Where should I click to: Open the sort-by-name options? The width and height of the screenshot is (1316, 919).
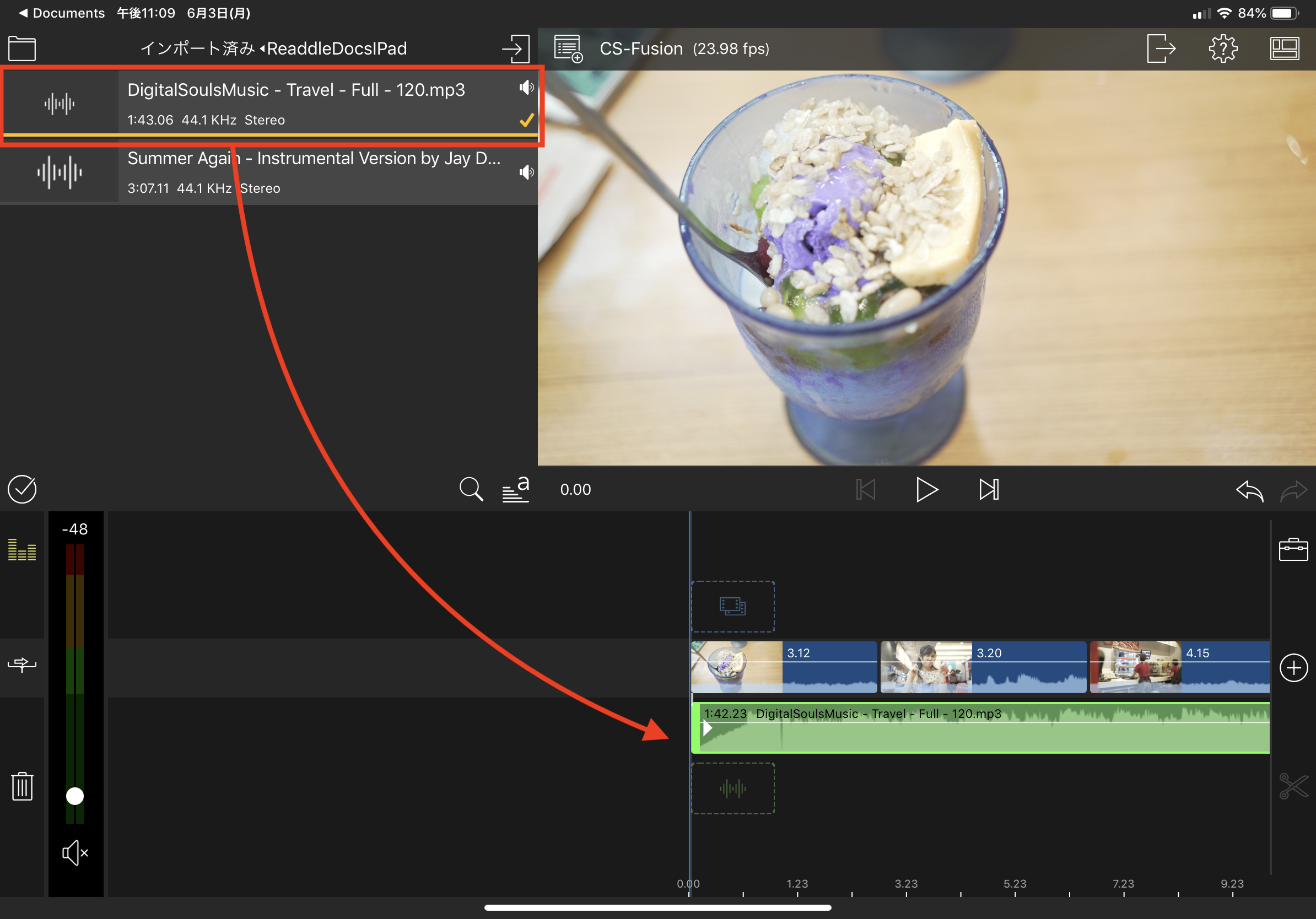515,489
